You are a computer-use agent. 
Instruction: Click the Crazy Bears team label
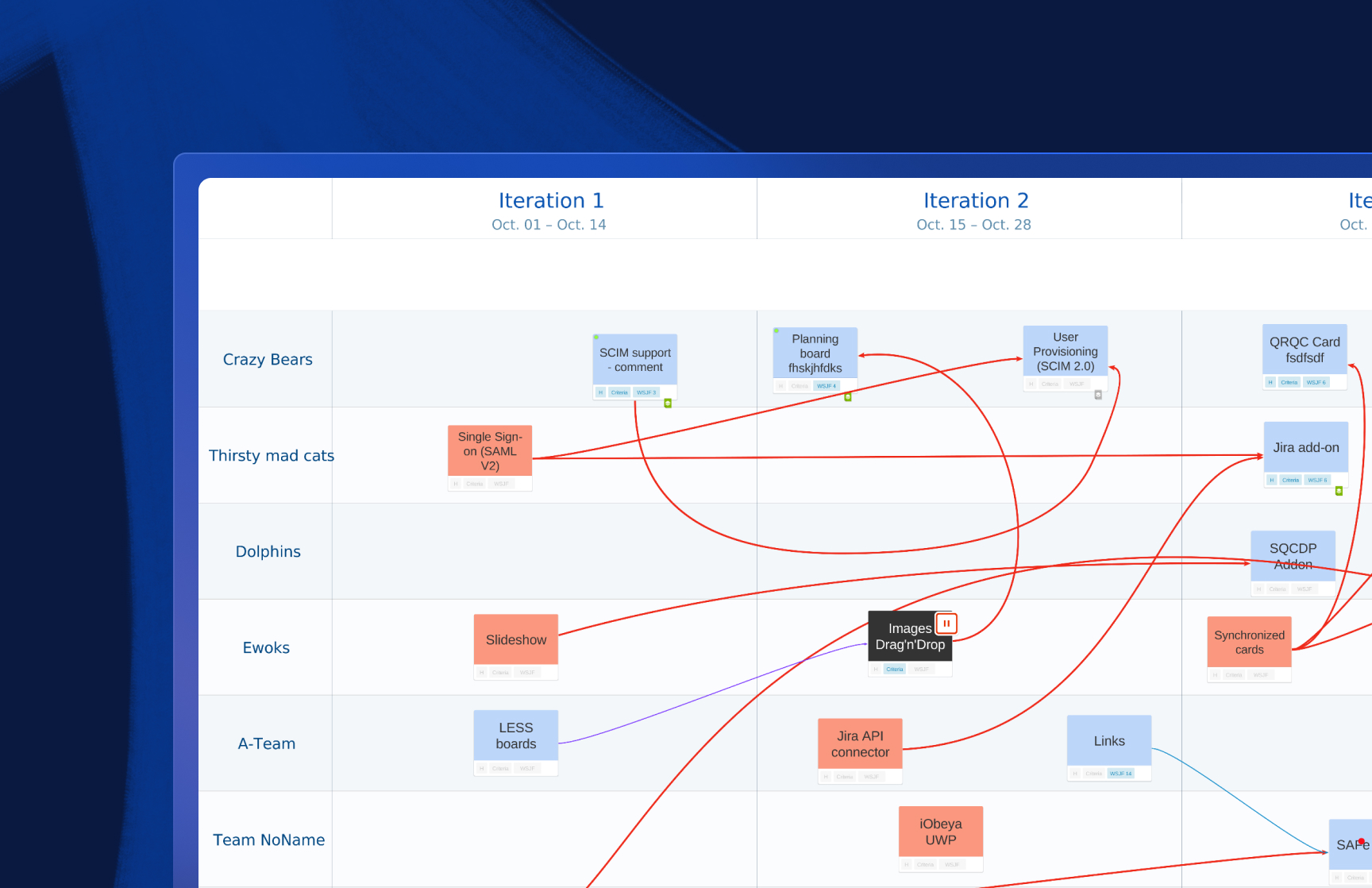pyautogui.click(x=268, y=359)
